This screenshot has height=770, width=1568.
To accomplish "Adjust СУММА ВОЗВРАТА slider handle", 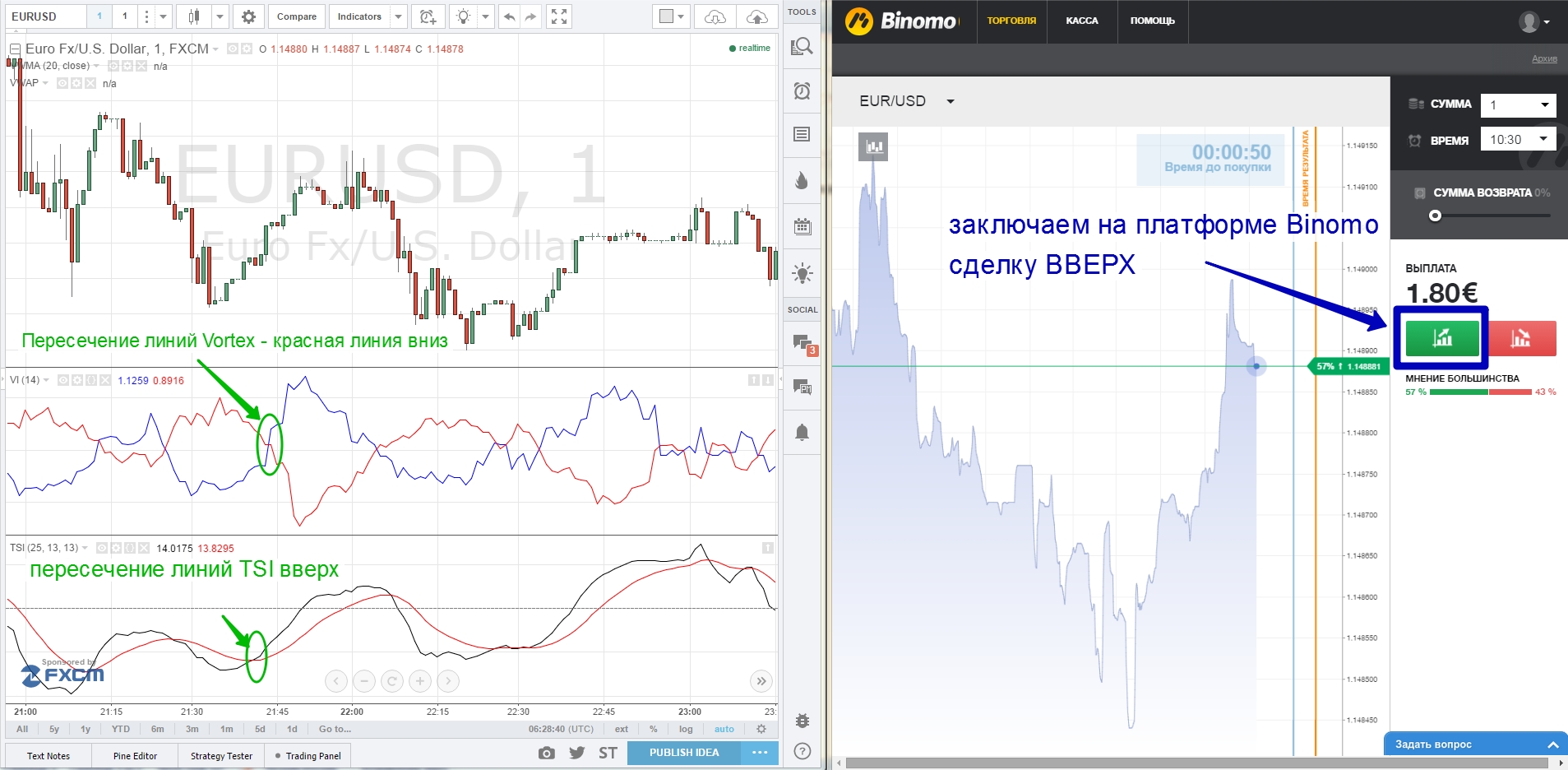I will 1435,216.
